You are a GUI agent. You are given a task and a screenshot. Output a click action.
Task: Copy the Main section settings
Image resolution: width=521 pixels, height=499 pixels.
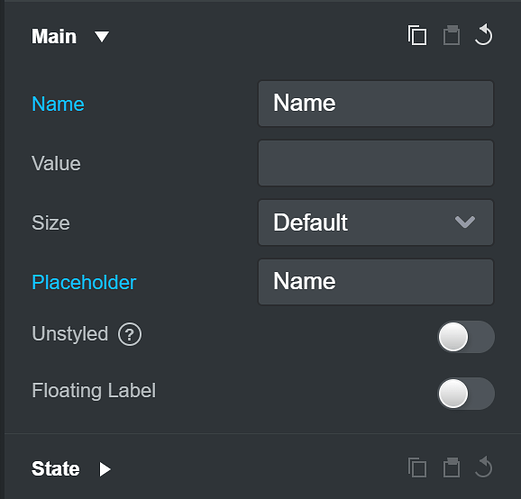tap(417, 35)
